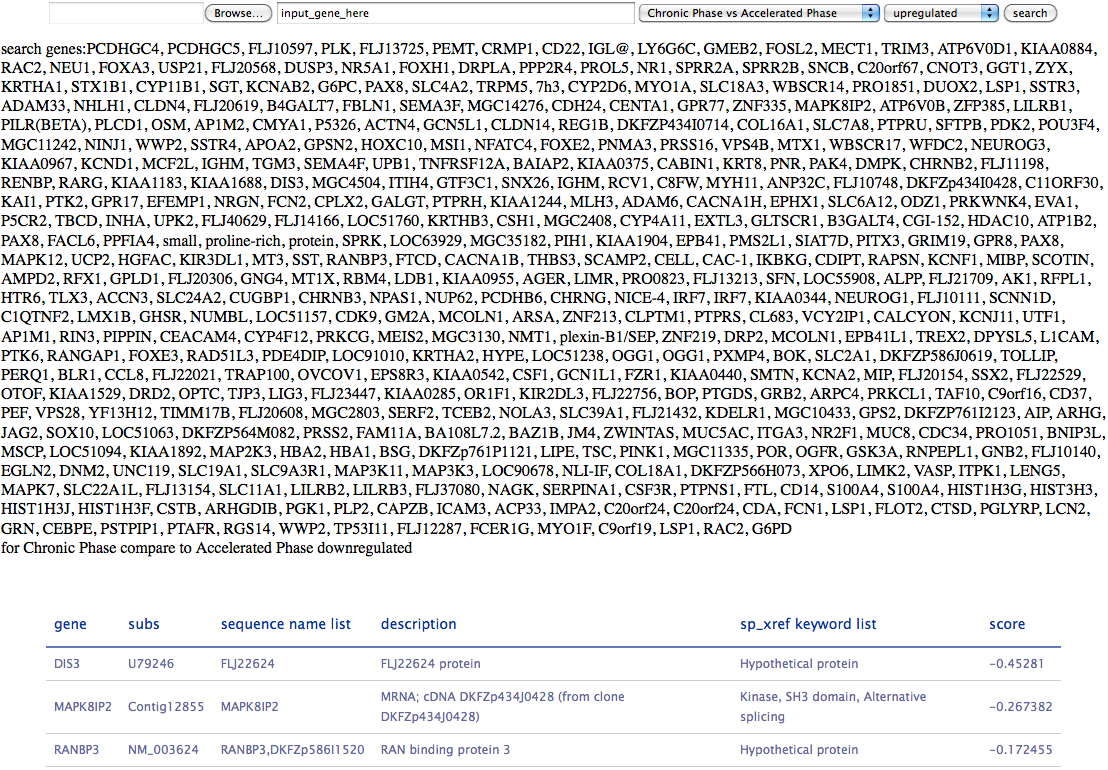The width and height of the screenshot is (1108, 770).
Task: Click the RAN binding protein 3 description
Action: click(445, 749)
